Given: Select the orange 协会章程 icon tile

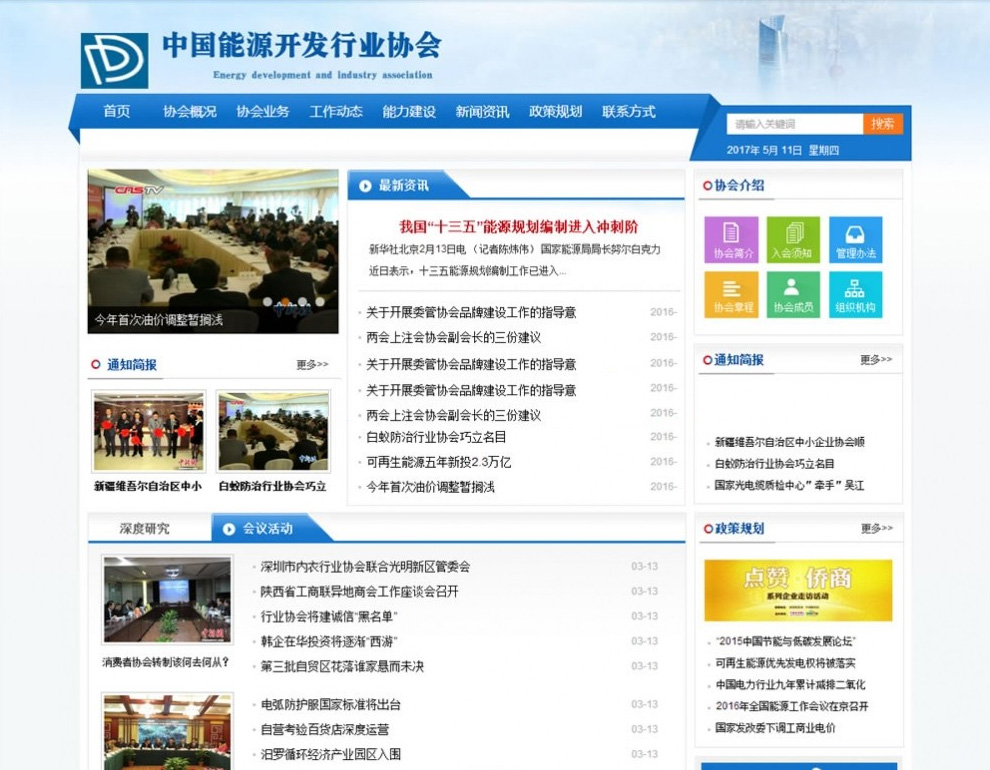Looking at the screenshot, I should point(731,294).
